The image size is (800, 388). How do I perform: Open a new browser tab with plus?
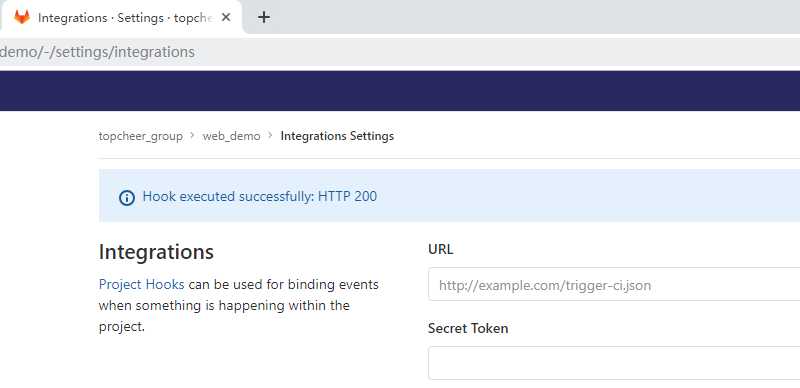point(263,17)
